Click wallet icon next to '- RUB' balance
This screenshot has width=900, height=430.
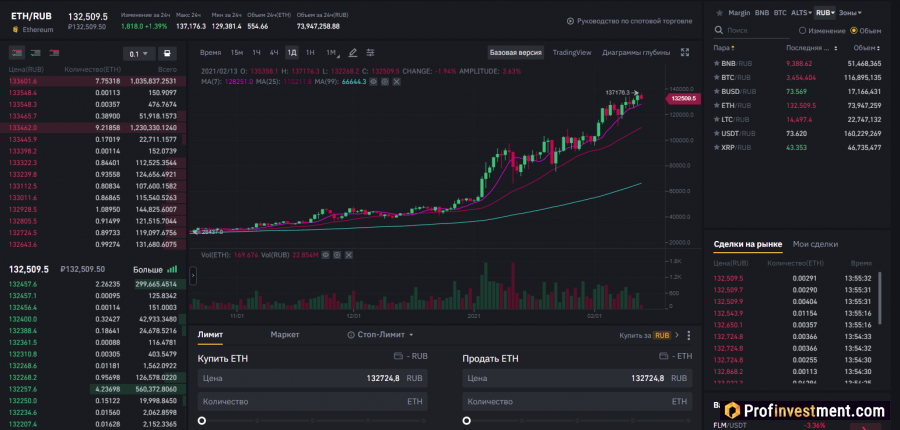pyautogui.click(x=398, y=357)
